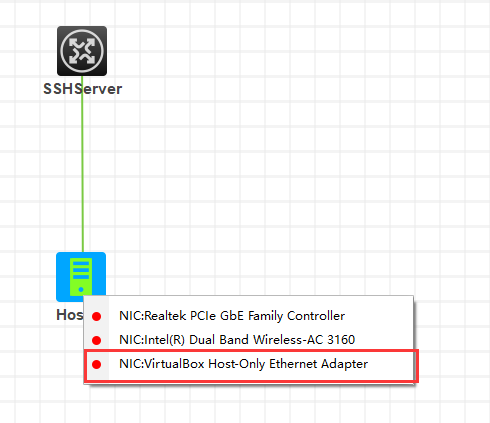The width and height of the screenshot is (490, 423).
Task: Click the crossed-arrows symbol inside SSHServer icon
Action: (82, 51)
